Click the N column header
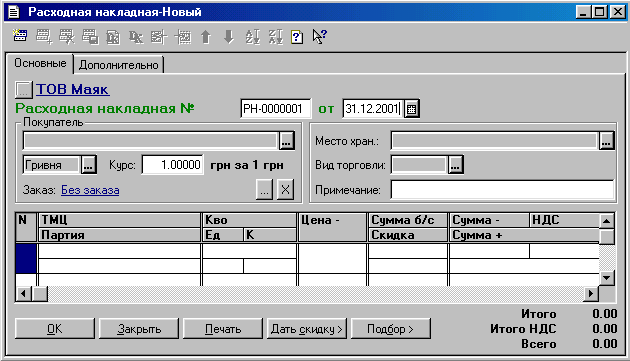This screenshot has height=361, width=630. pyautogui.click(x=26, y=228)
